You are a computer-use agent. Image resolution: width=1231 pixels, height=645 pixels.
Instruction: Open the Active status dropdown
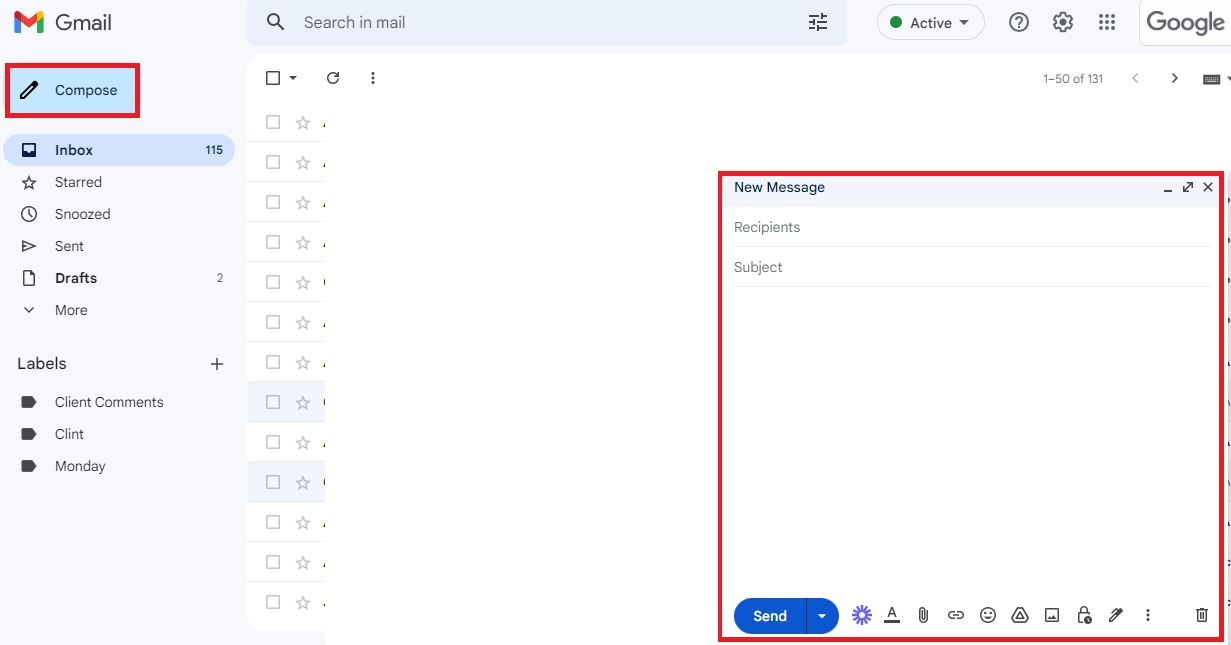[930, 22]
